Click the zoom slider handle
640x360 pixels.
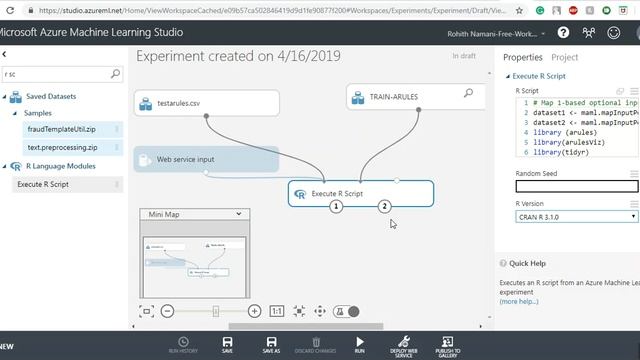pyautogui.click(x=216, y=311)
